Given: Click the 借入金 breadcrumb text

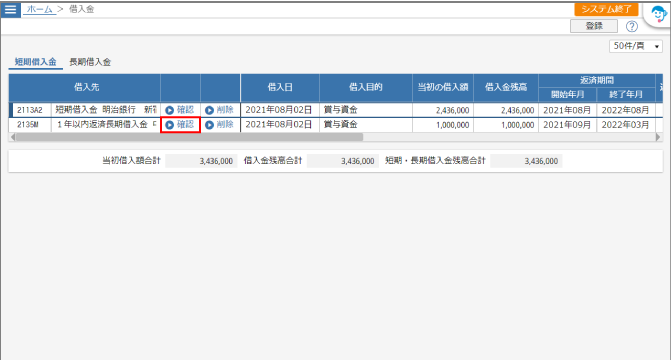Looking at the screenshot, I should pyautogui.click(x=81, y=9).
